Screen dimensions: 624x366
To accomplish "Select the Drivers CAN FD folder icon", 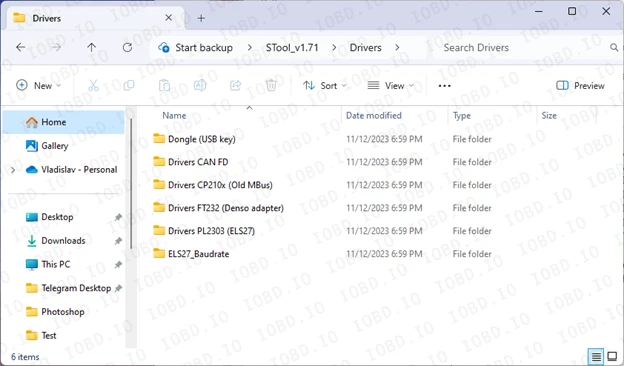I will [159, 162].
